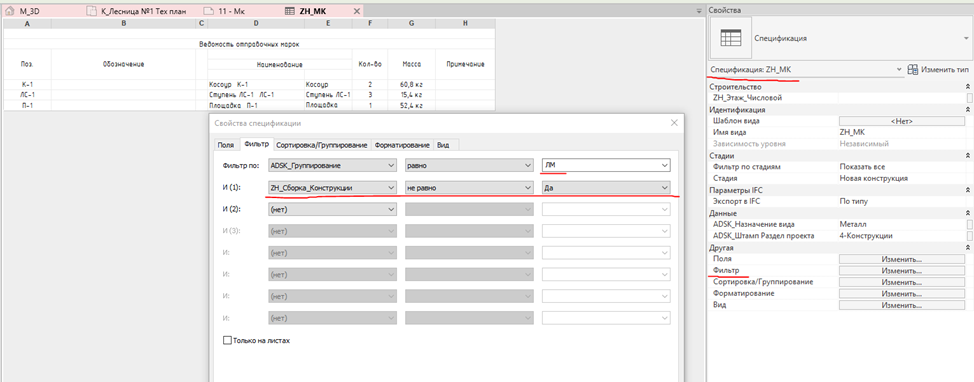Click Изменить button for Сортировка/Группирование

tap(901, 281)
